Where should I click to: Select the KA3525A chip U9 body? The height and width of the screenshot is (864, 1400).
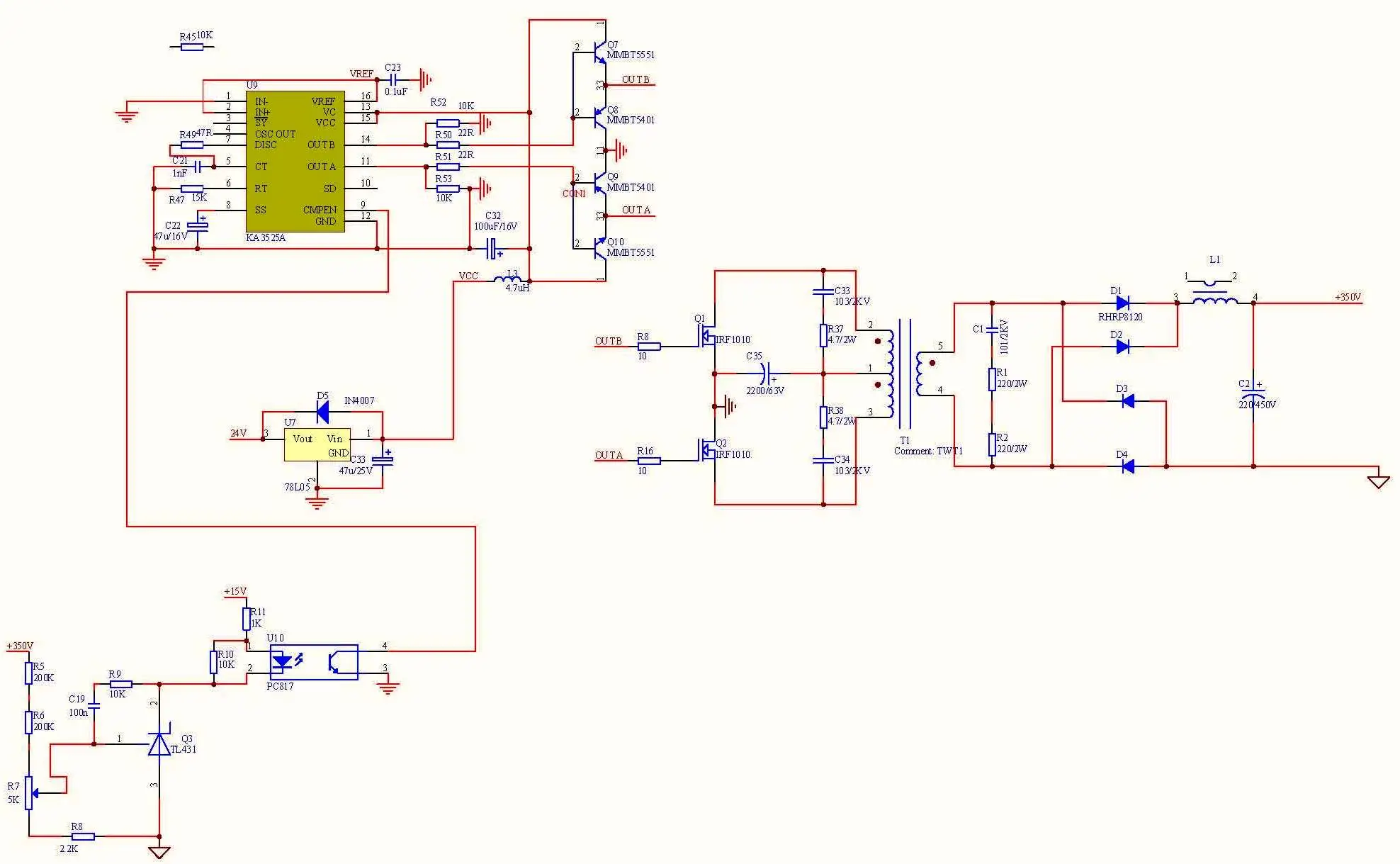click(x=295, y=161)
